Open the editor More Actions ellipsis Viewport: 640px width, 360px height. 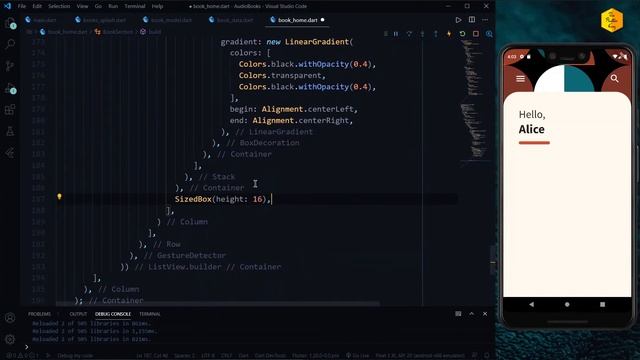(485, 20)
